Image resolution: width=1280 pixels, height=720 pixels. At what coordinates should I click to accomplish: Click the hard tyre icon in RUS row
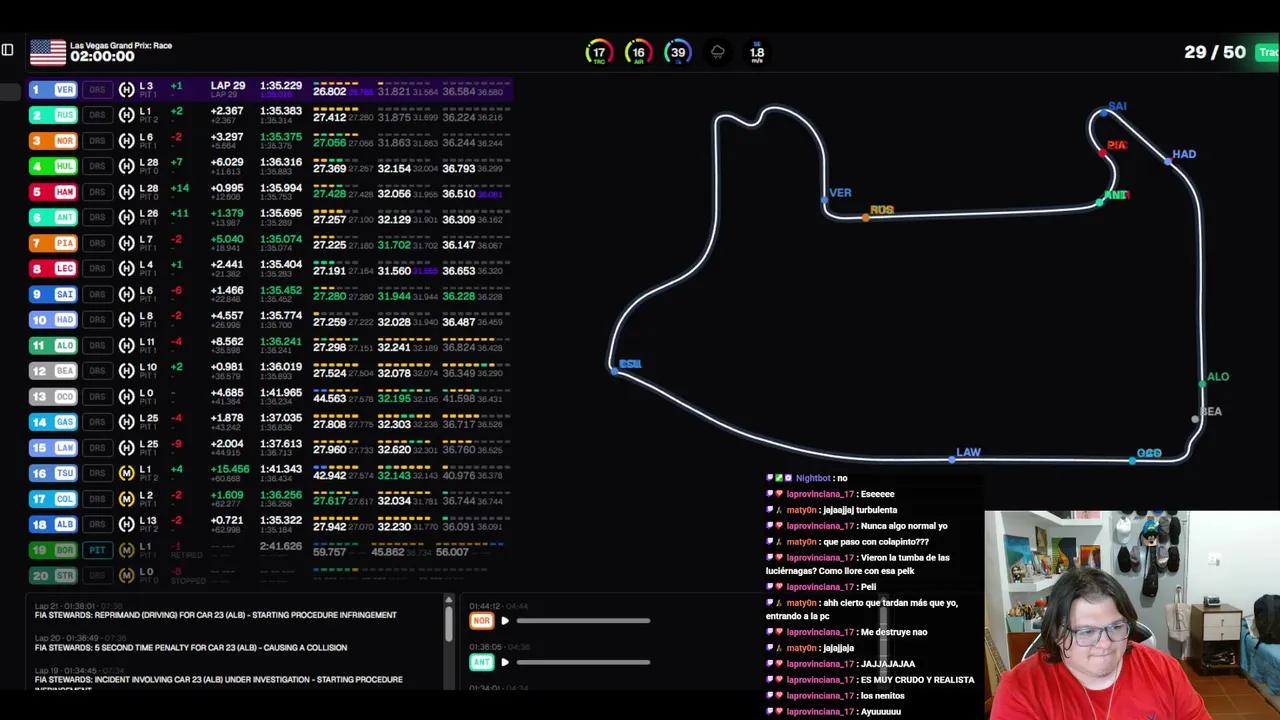coord(126,115)
